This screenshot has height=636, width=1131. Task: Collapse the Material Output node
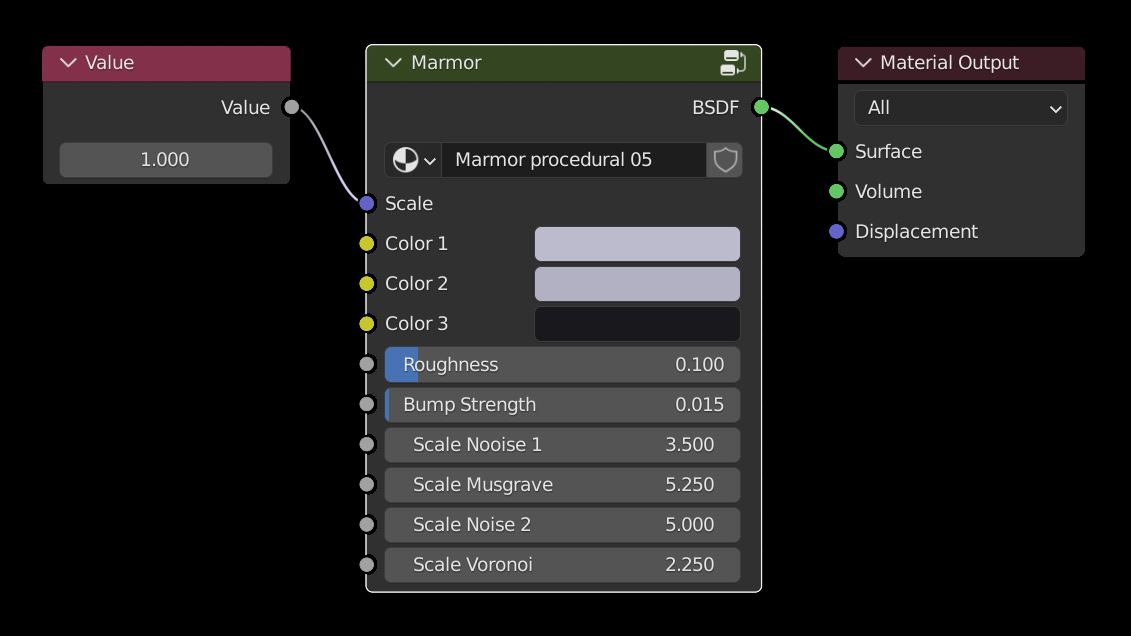pyautogui.click(x=863, y=63)
